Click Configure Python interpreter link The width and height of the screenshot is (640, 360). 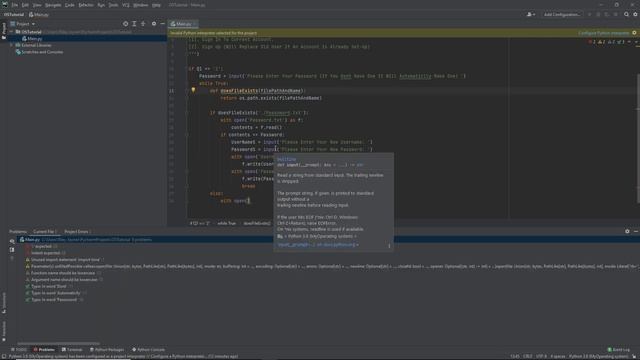604,33
